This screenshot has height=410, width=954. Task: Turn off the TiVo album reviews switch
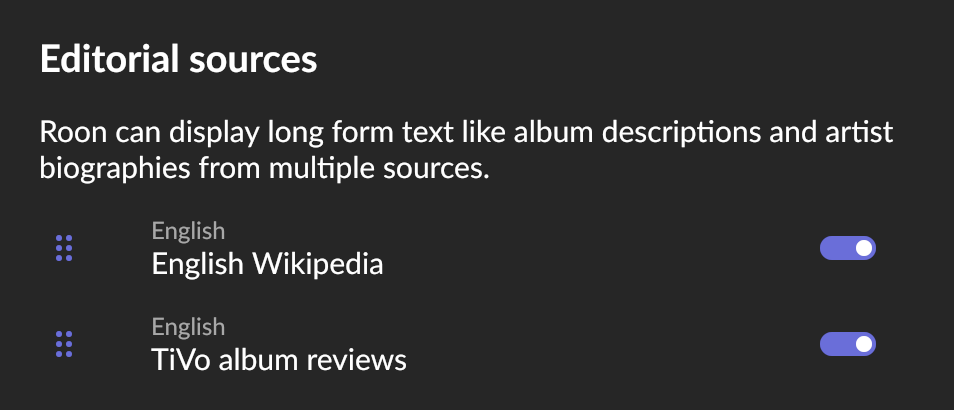[848, 344]
